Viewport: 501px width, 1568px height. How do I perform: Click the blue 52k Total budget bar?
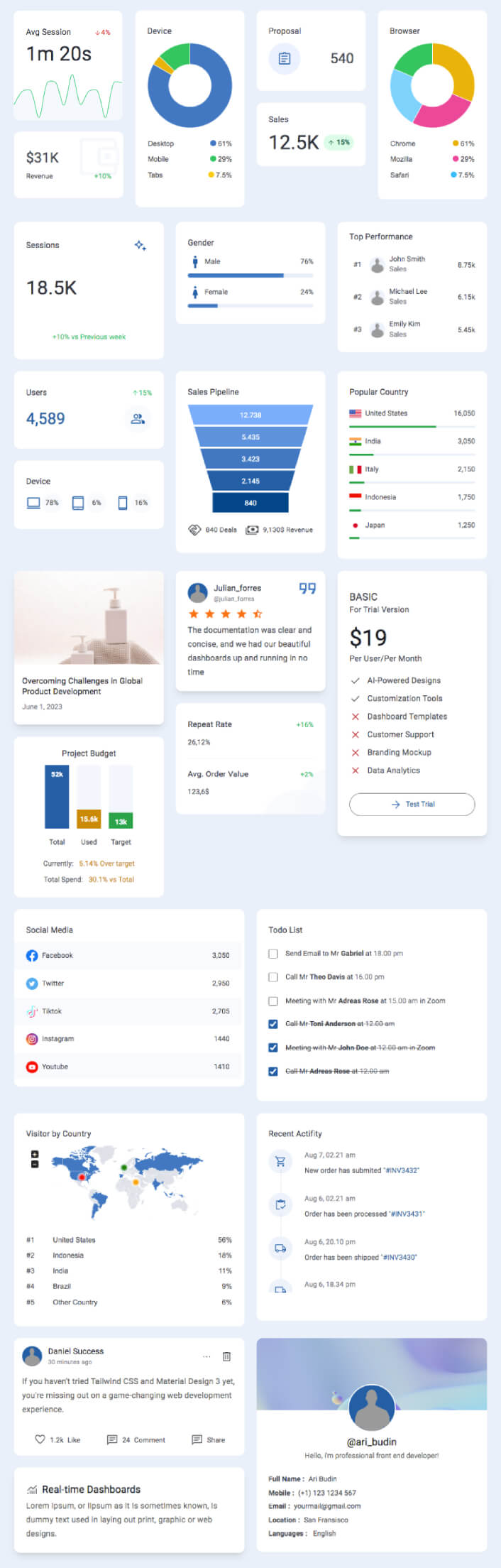[57, 797]
